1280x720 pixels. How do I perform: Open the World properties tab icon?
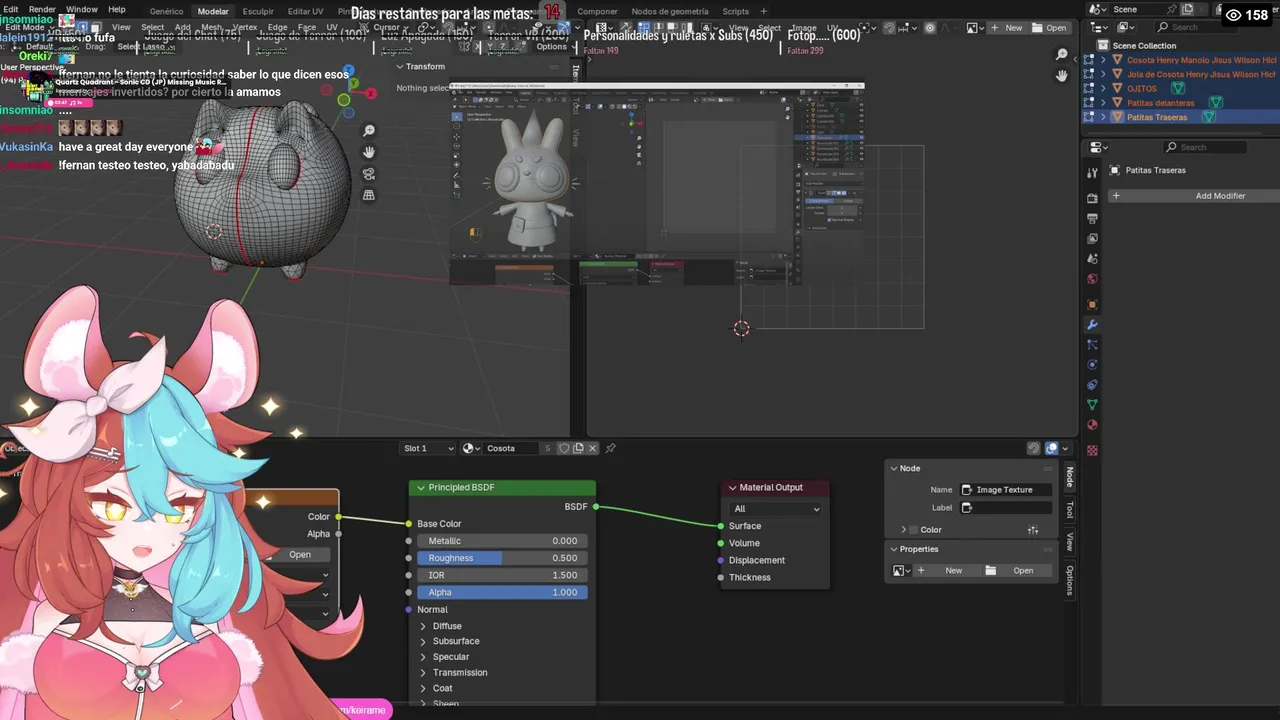(x=1092, y=279)
